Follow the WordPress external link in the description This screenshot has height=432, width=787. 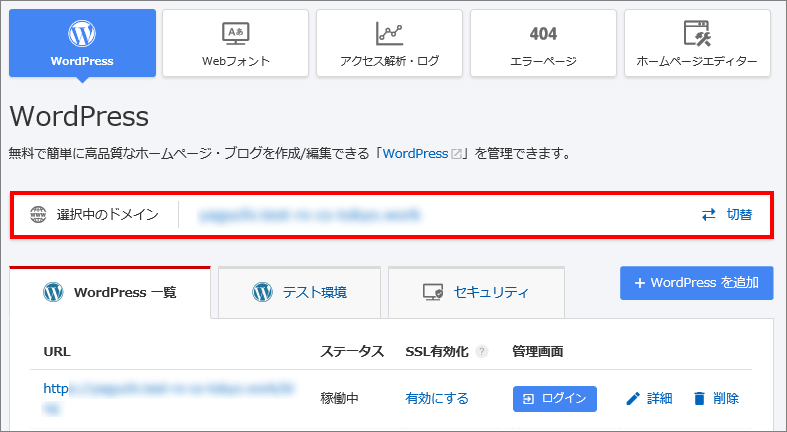415,154
